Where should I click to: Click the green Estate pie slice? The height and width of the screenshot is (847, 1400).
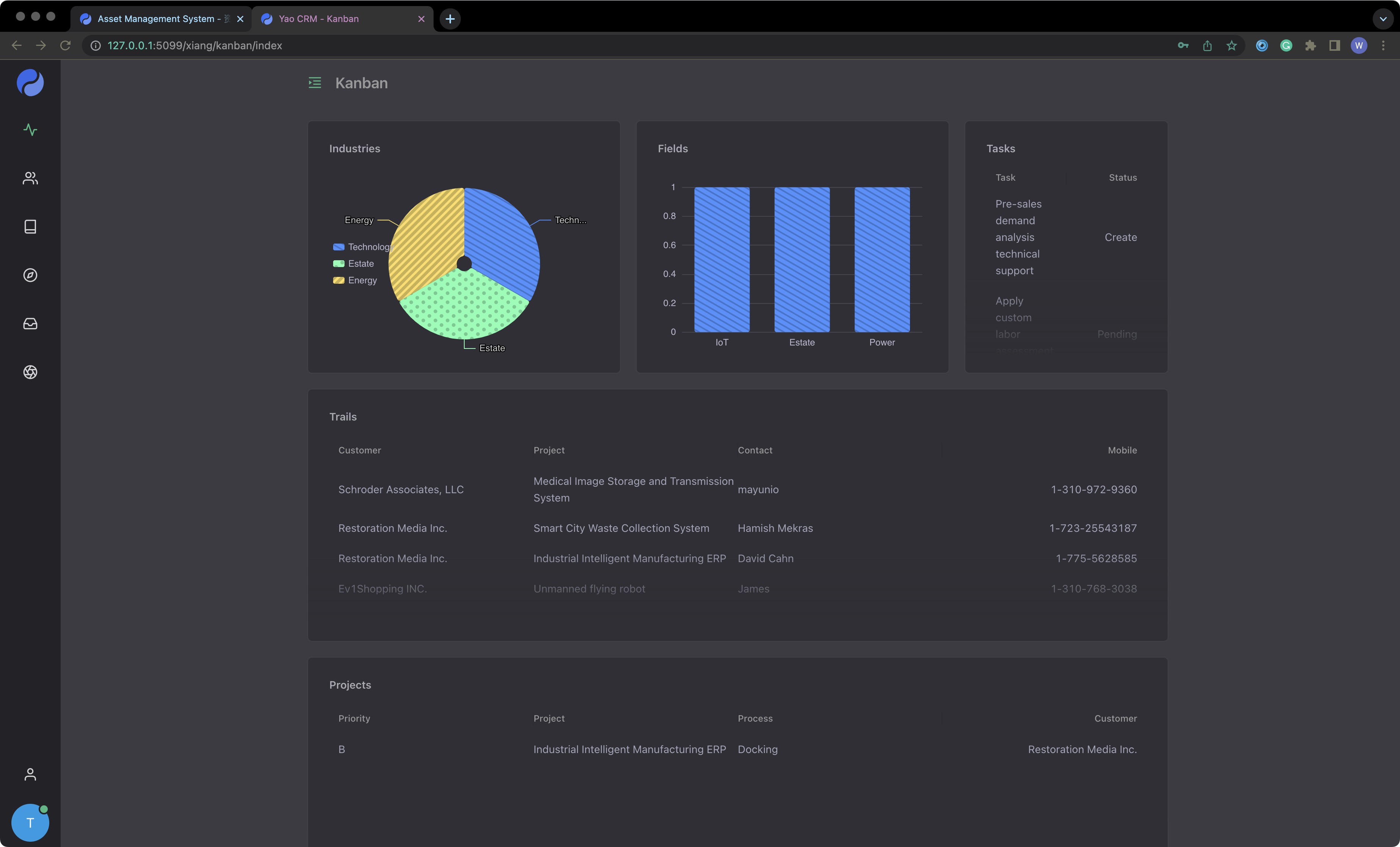pyautogui.click(x=464, y=307)
